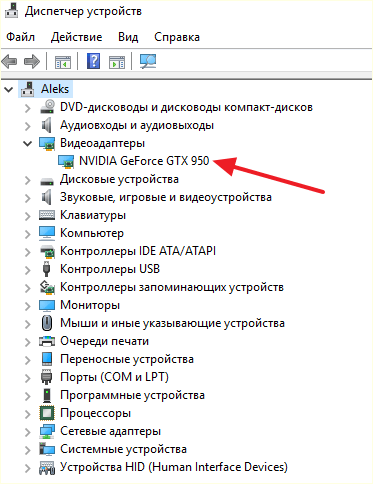Click the Порты (COM и LPT) connector icon
The image size is (373, 484).
click(x=47, y=377)
